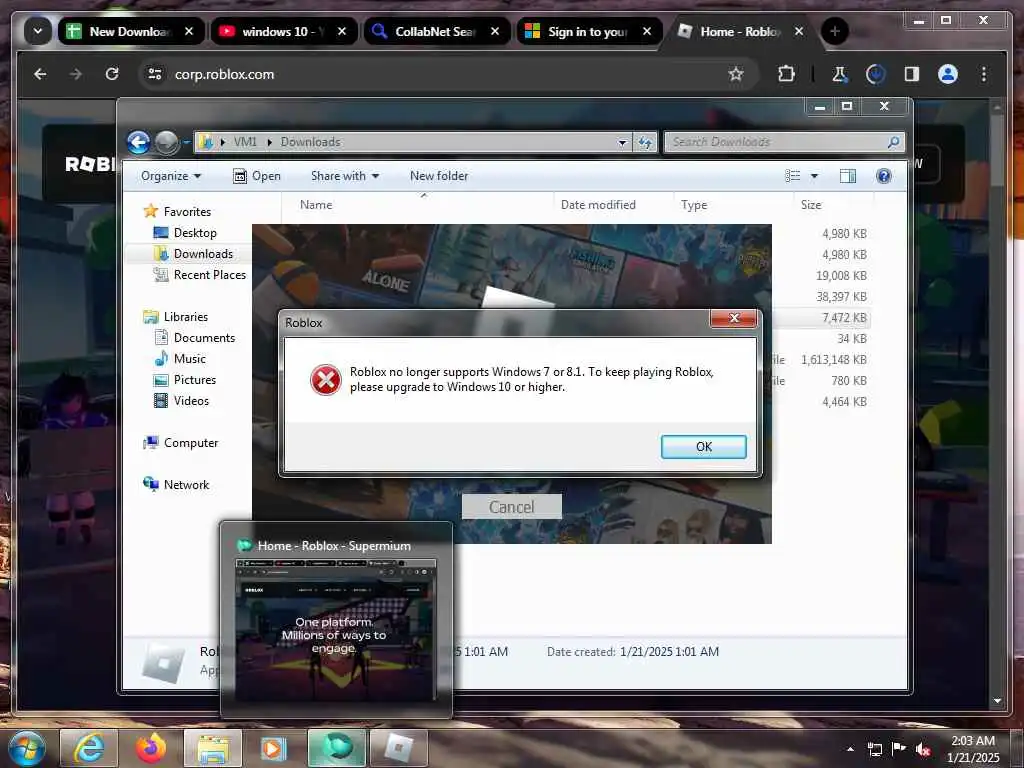This screenshot has height=768, width=1024.
Task: Click New folder in the toolbar
Action: (x=439, y=176)
